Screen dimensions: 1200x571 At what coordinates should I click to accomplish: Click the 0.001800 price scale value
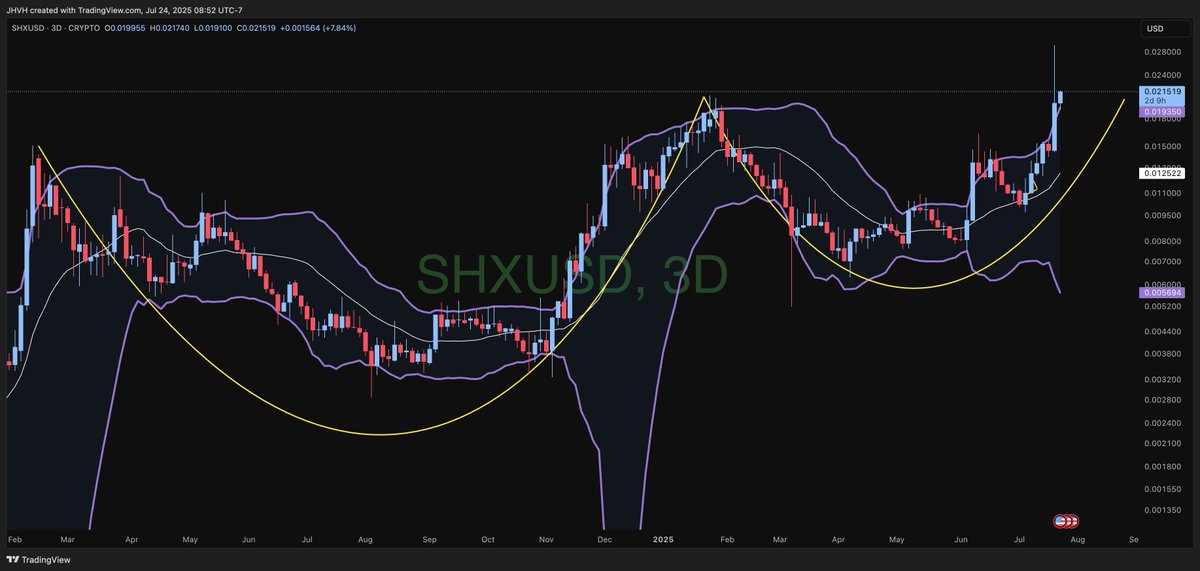pyautogui.click(x=1162, y=466)
